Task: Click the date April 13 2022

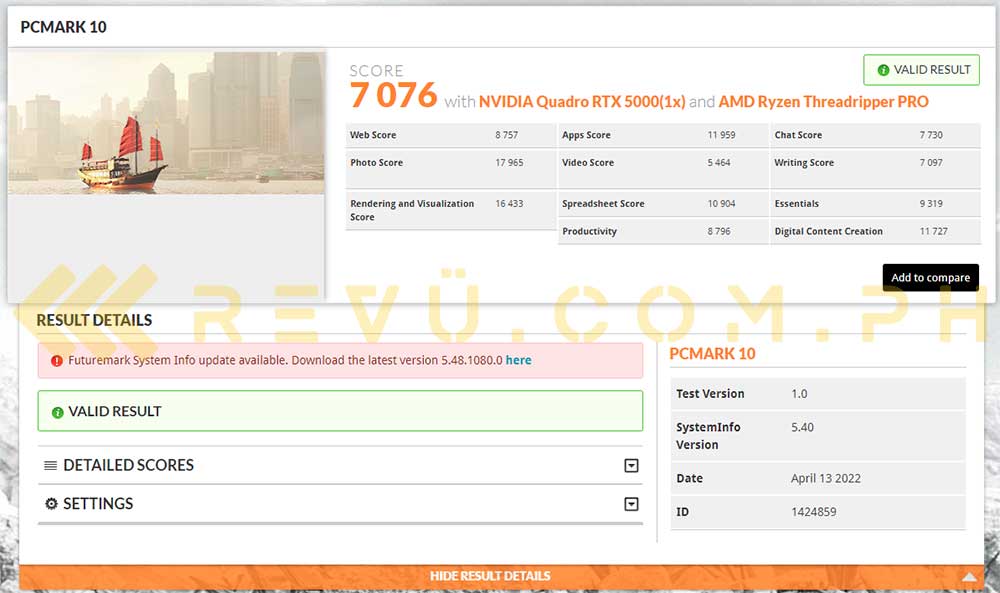Action: click(x=826, y=478)
